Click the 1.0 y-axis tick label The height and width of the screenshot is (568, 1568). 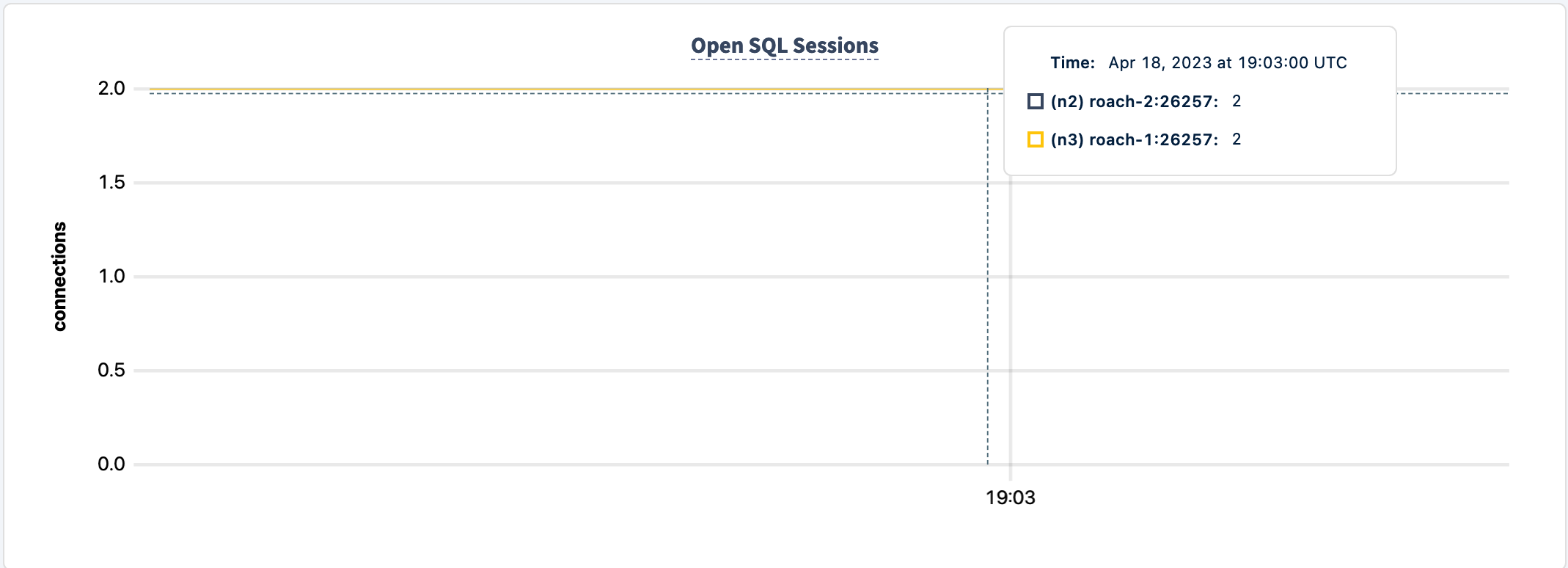111,277
